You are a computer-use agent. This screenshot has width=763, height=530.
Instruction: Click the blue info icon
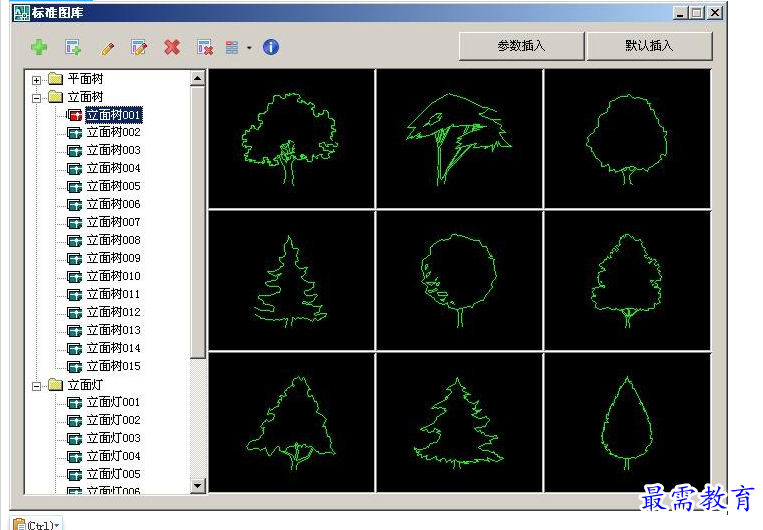tap(271, 47)
